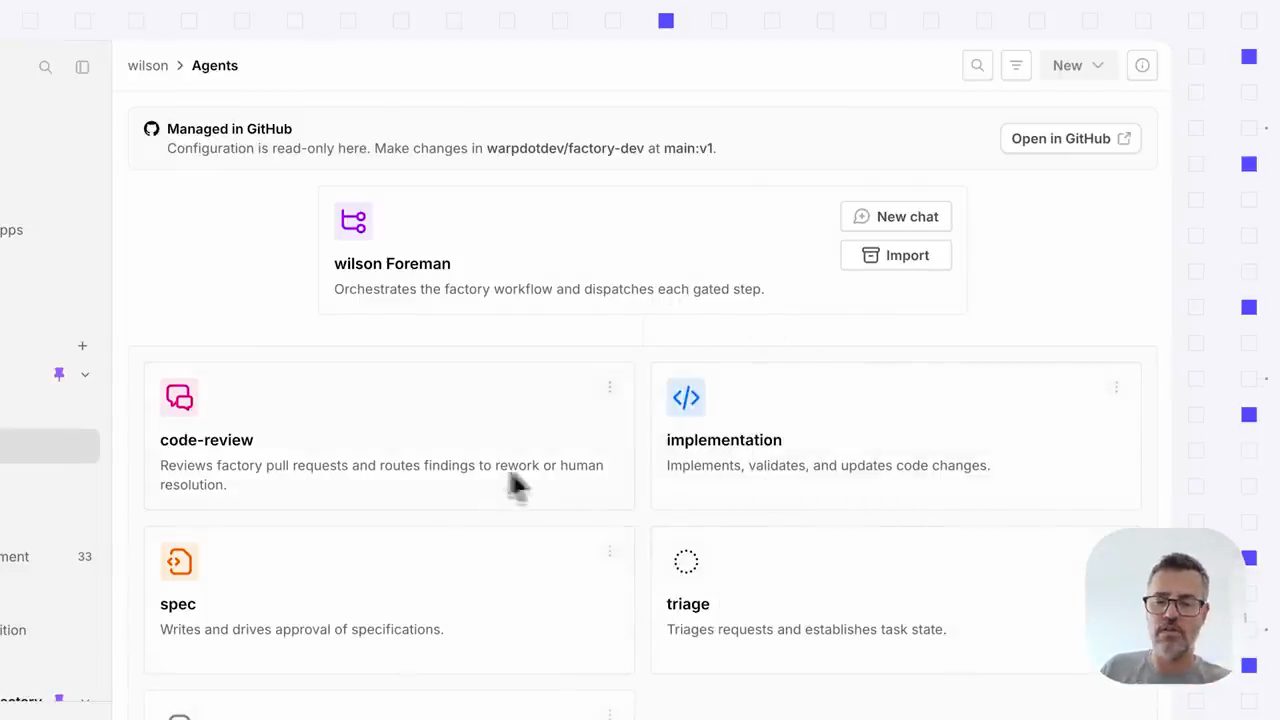Open code-review card options menu
The width and height of the screenshot is (1280, 720).
609,387
